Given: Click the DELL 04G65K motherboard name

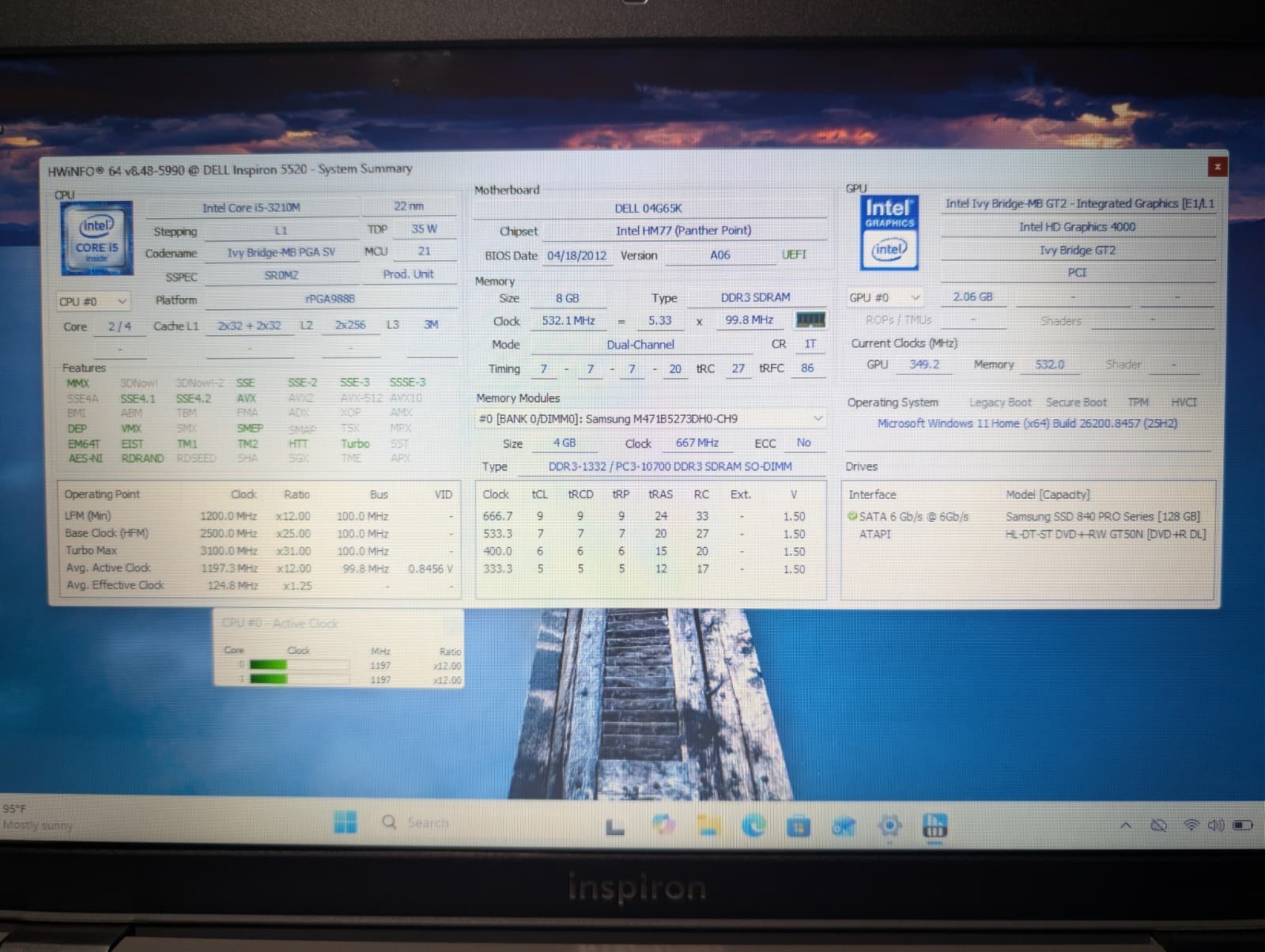Looking at the screenshot, I should [648, 208].
